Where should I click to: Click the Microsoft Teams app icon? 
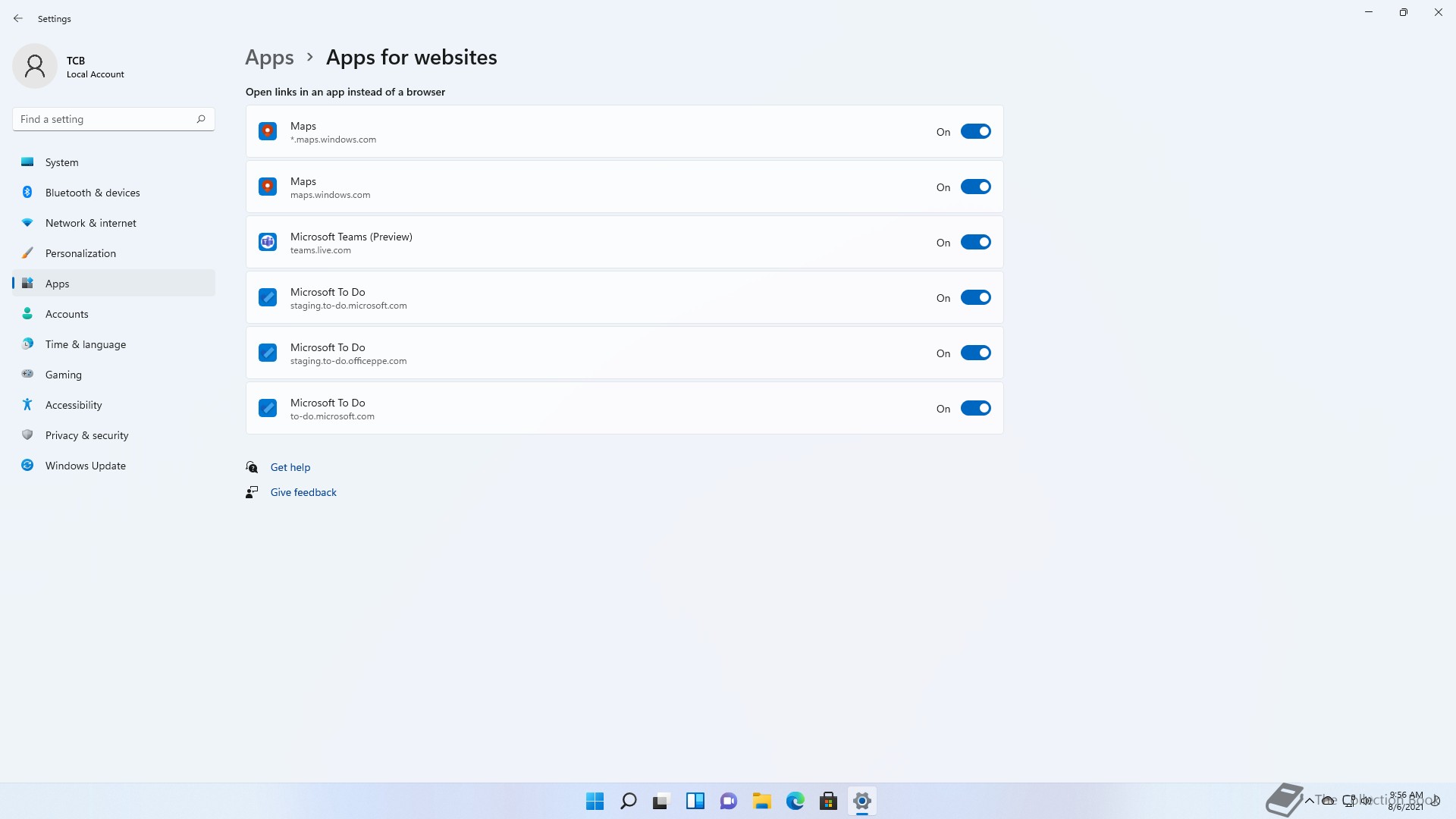[268, 242]
